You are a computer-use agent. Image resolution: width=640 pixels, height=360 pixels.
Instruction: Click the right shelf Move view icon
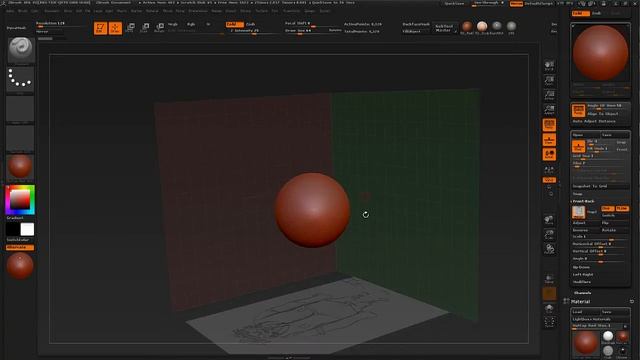click(549, 221)
